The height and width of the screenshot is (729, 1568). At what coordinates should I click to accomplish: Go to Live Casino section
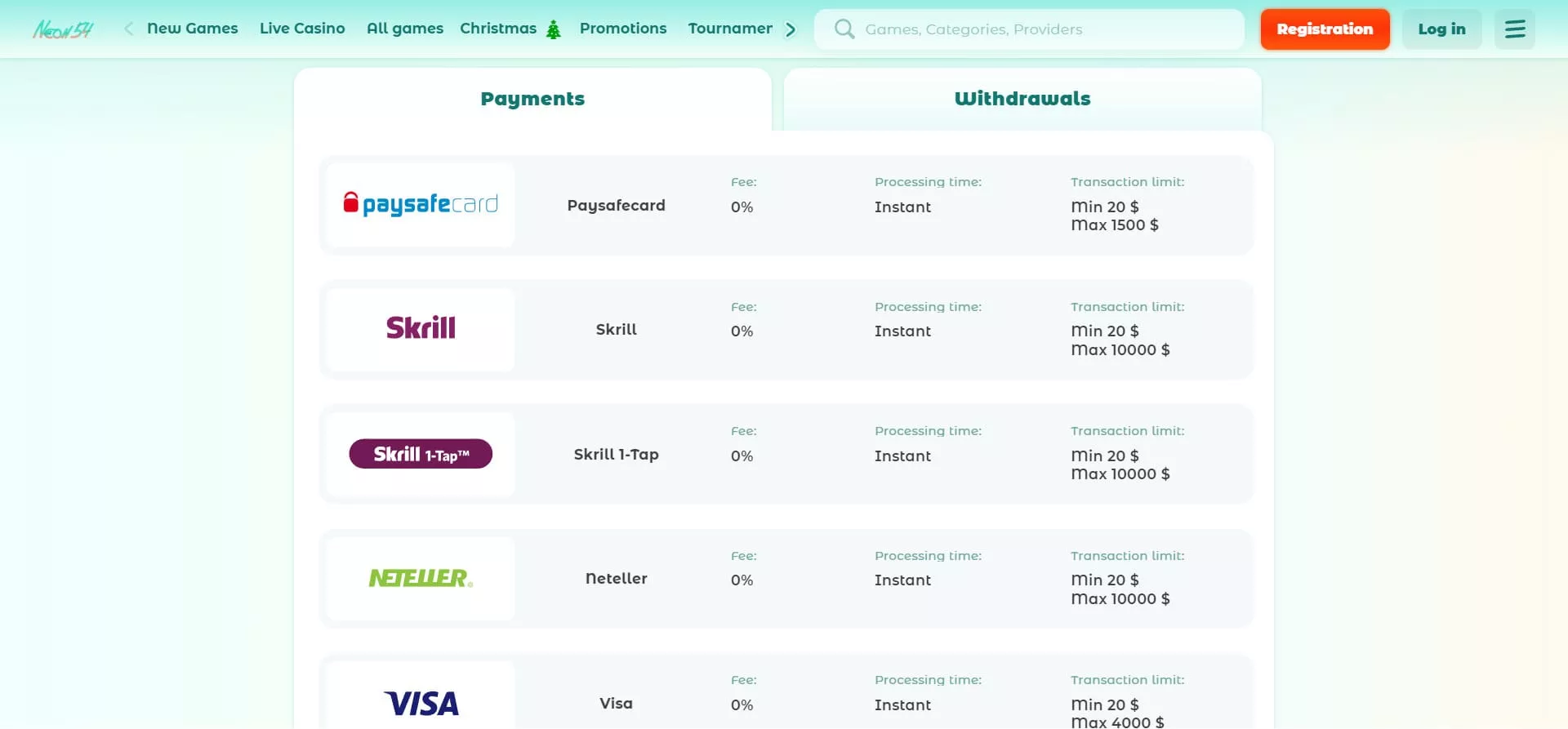302,29
